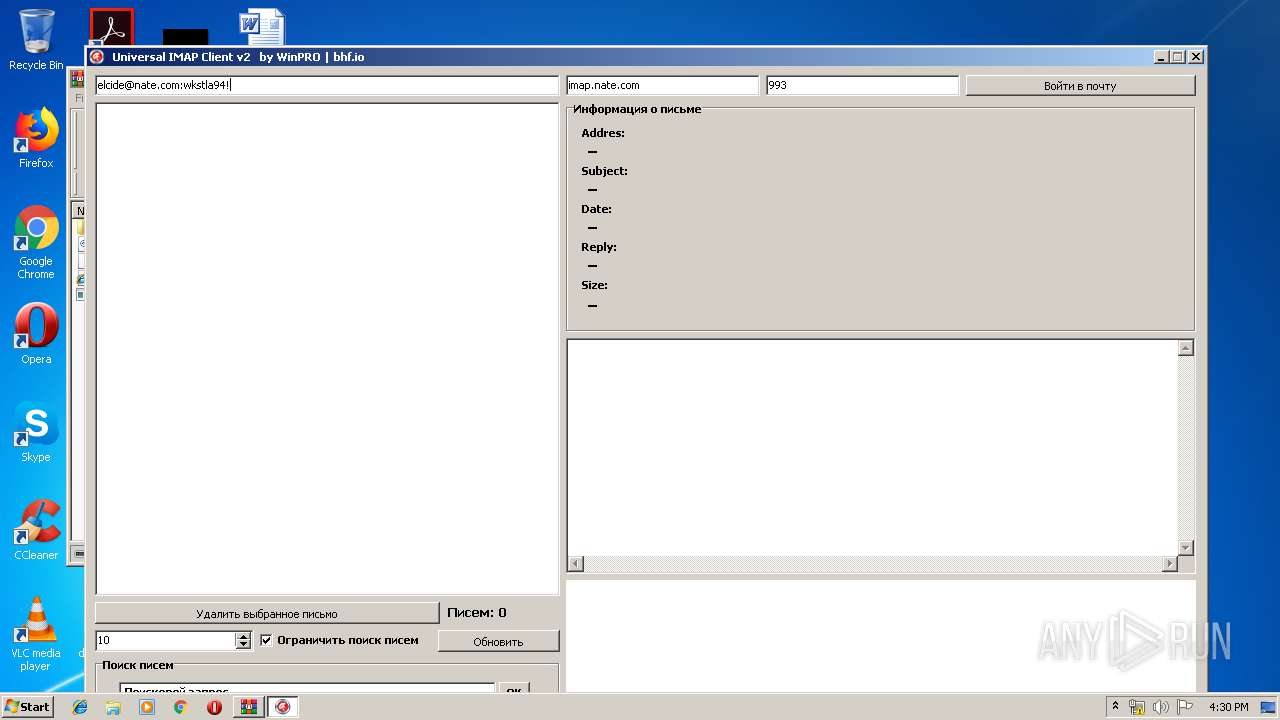Click the Universal IMAP Client title bar icon

point(97,57)
